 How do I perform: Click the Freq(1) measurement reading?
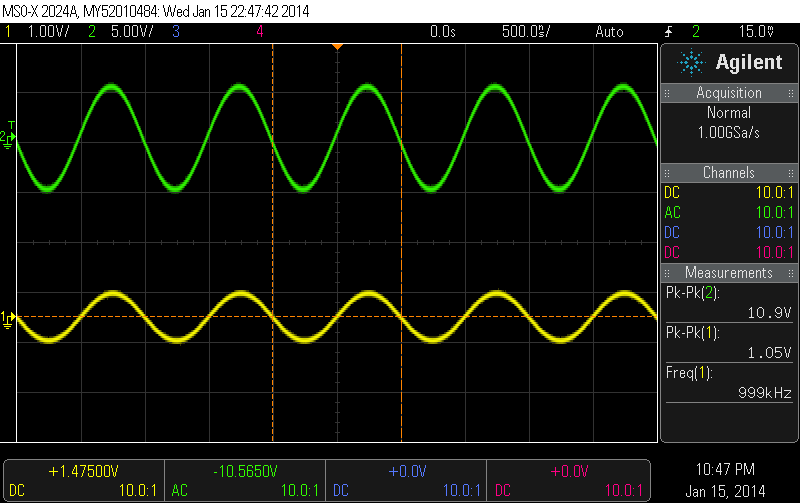(x=729, y=383)
